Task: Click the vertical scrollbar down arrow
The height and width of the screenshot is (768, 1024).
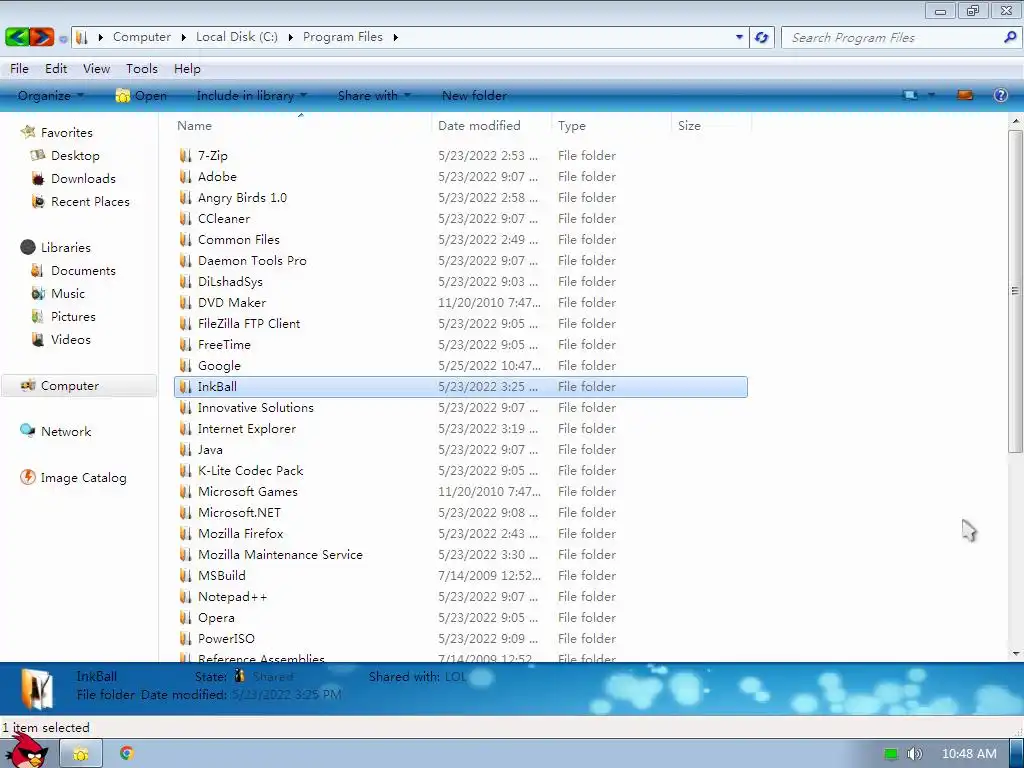Action: (1016, 654)
